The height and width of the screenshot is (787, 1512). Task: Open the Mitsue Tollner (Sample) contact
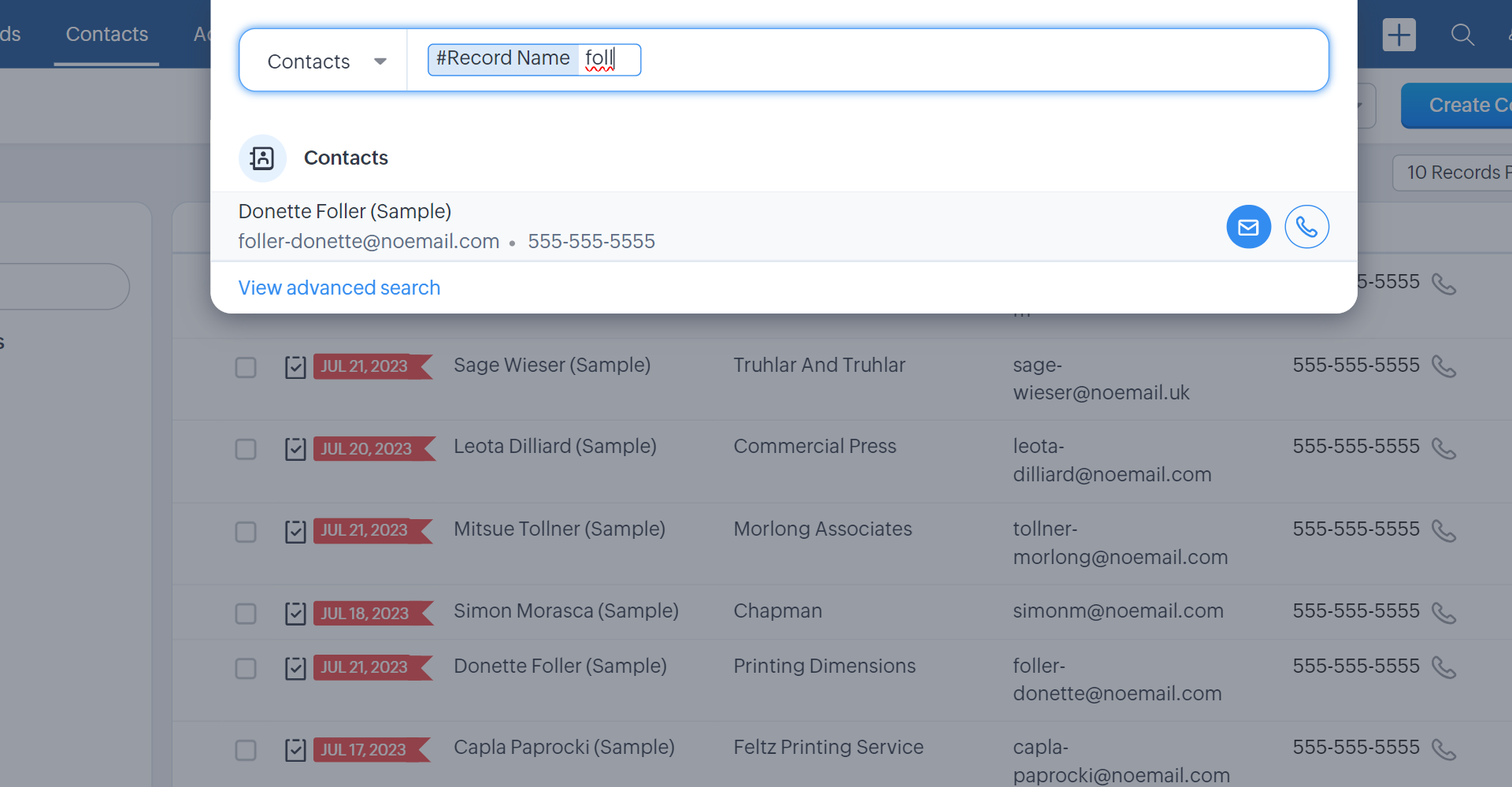[559, 529]
